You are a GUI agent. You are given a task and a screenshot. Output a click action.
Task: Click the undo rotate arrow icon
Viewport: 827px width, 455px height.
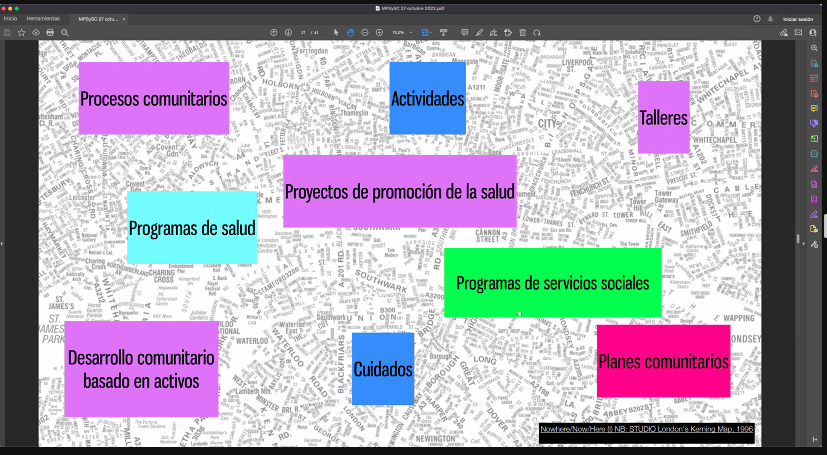click(537, 33)
